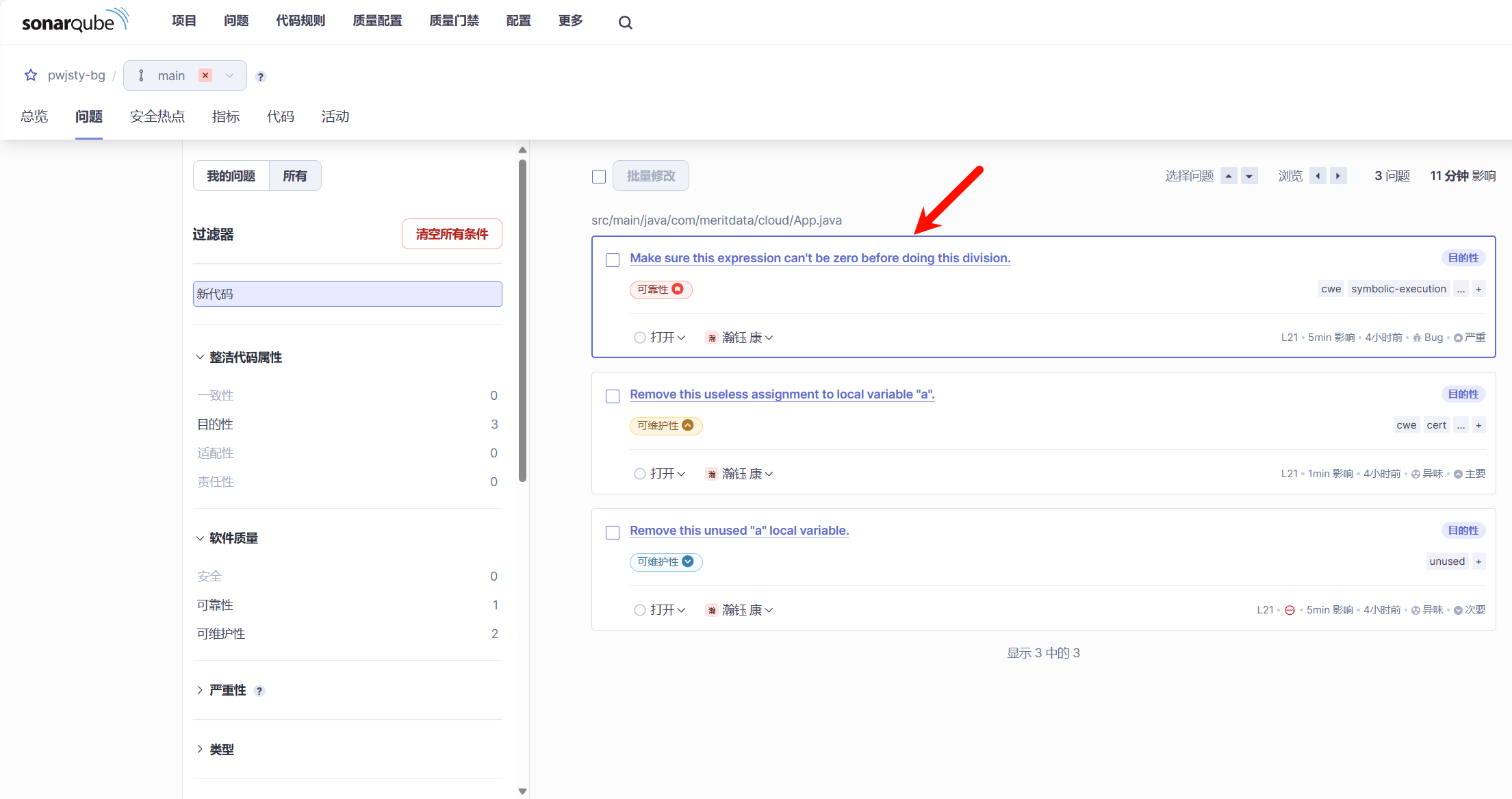
Task: Add tag with plus beside symbolic-execution
Action: [1478, 289]
